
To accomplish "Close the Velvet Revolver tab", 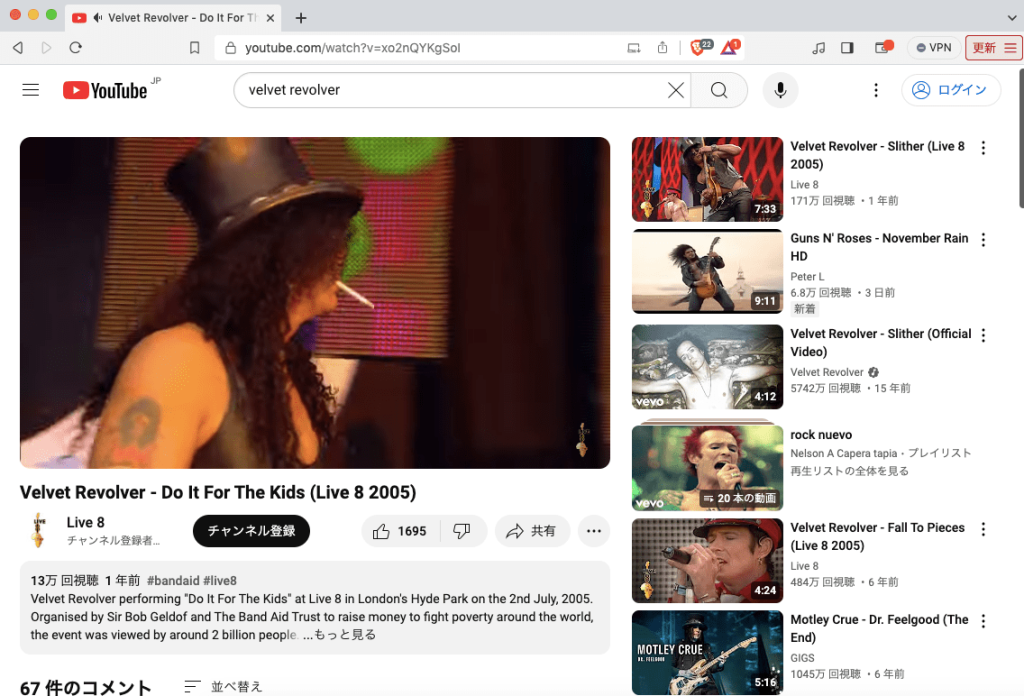I will click(270, 18).
